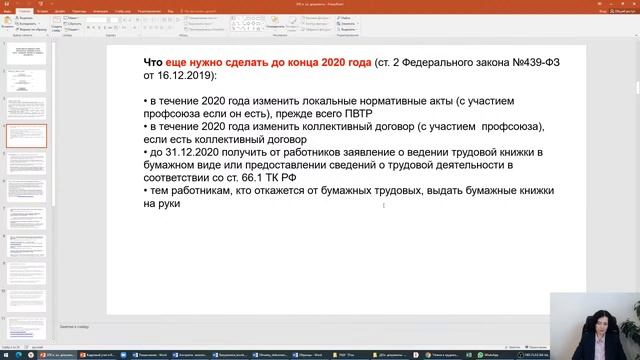Toggle Примечания (Comments) in status bar
The height and width of the screenshot is (360, 640).
click(x=536, y=347)
